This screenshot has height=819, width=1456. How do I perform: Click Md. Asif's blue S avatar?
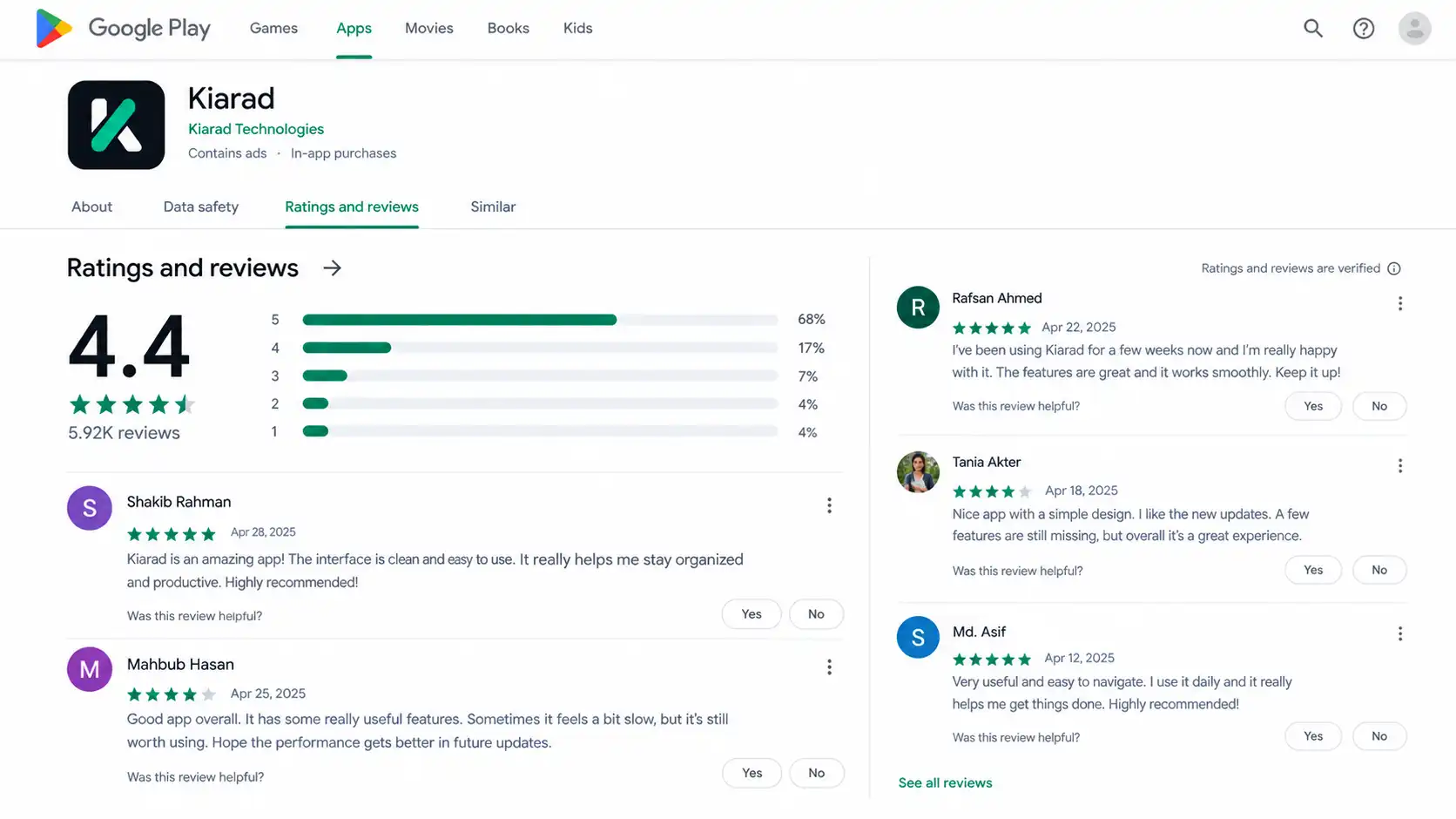click(x=918, y=638)
